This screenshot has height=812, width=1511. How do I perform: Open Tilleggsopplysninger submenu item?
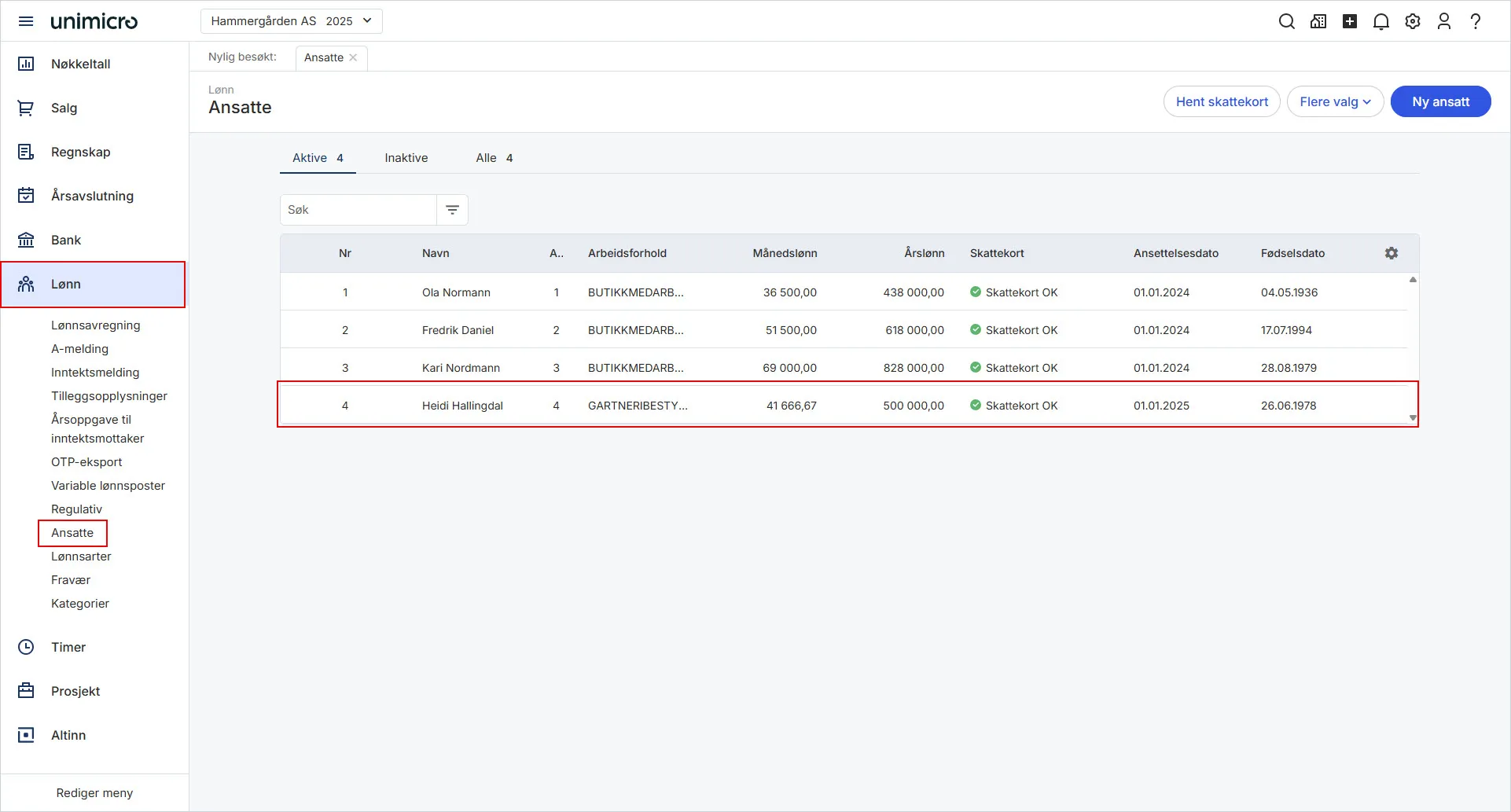[x=109, y=396]
